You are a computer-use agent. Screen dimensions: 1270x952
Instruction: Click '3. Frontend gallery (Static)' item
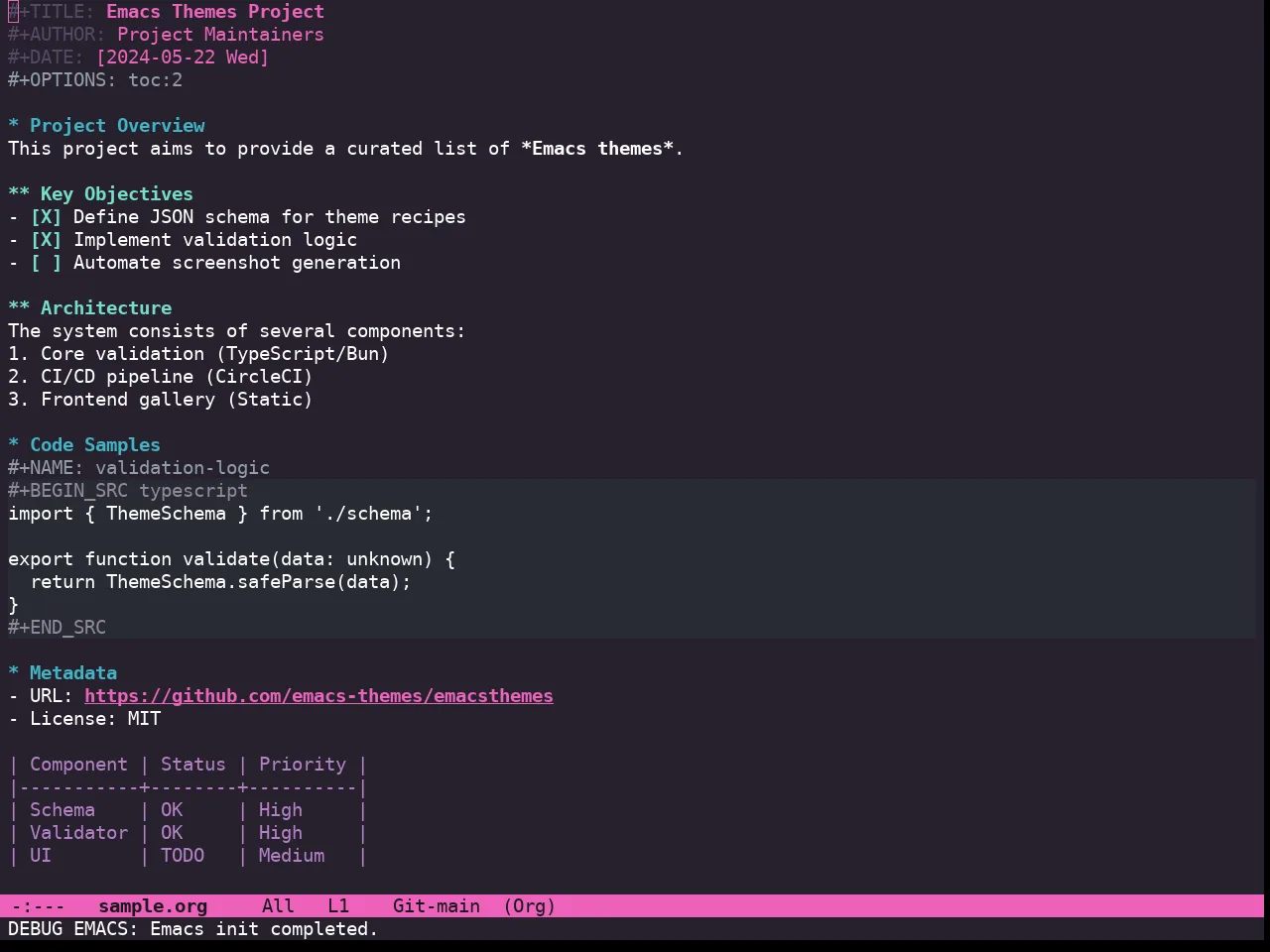(x=161, y=400)
